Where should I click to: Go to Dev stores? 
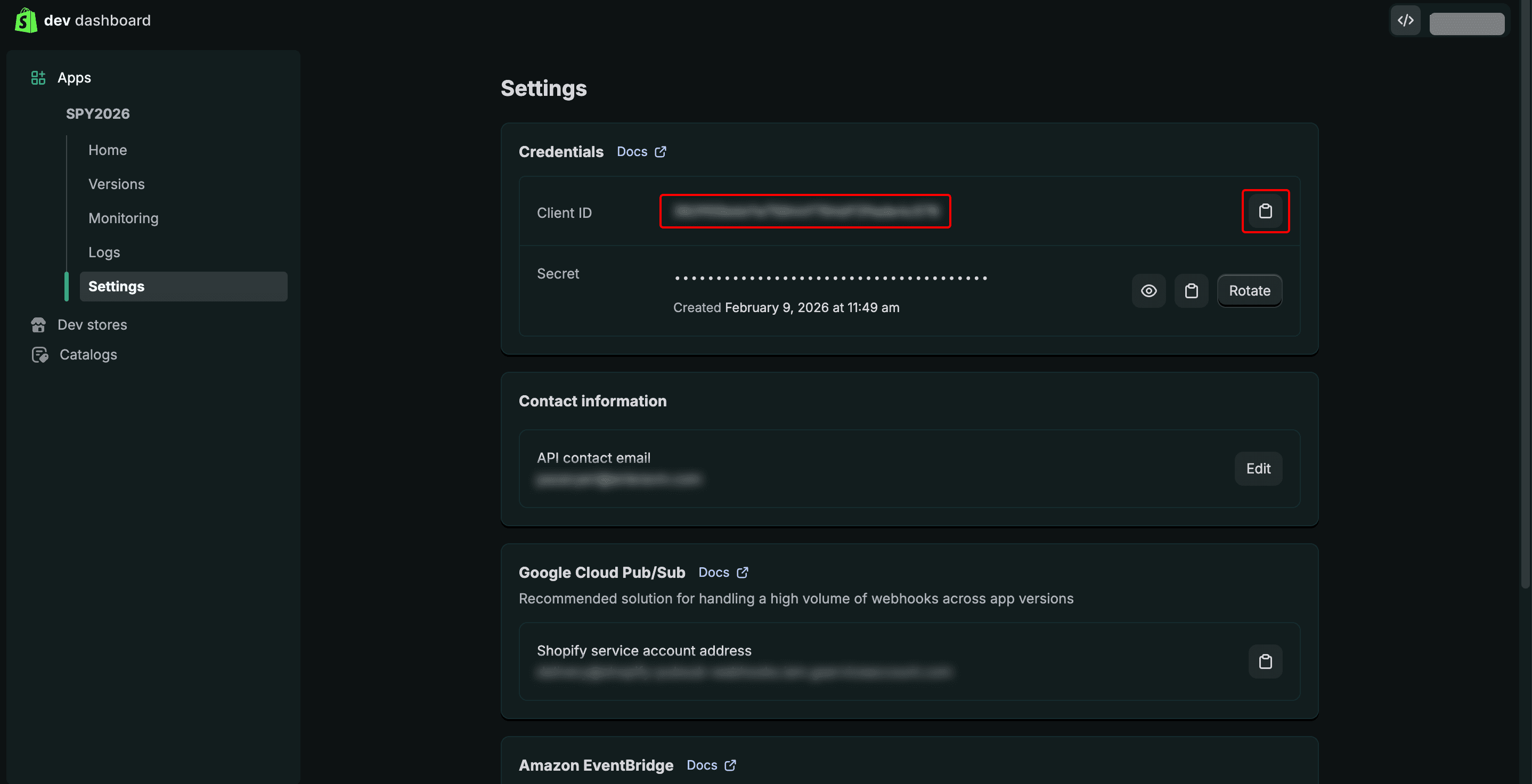[x=92, y=325]
